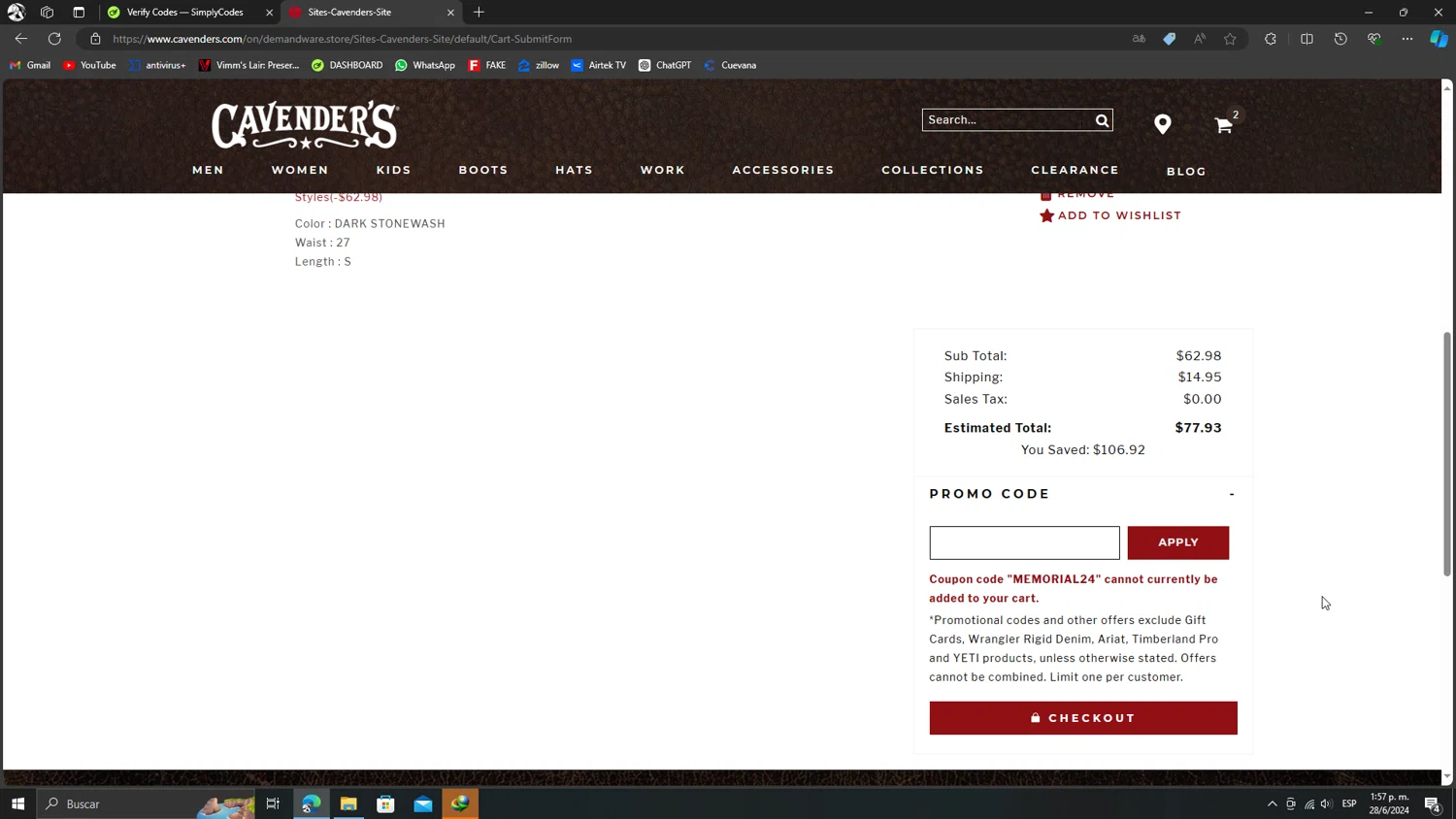
Task: Open split screen icon
Action: [1307, 39]
